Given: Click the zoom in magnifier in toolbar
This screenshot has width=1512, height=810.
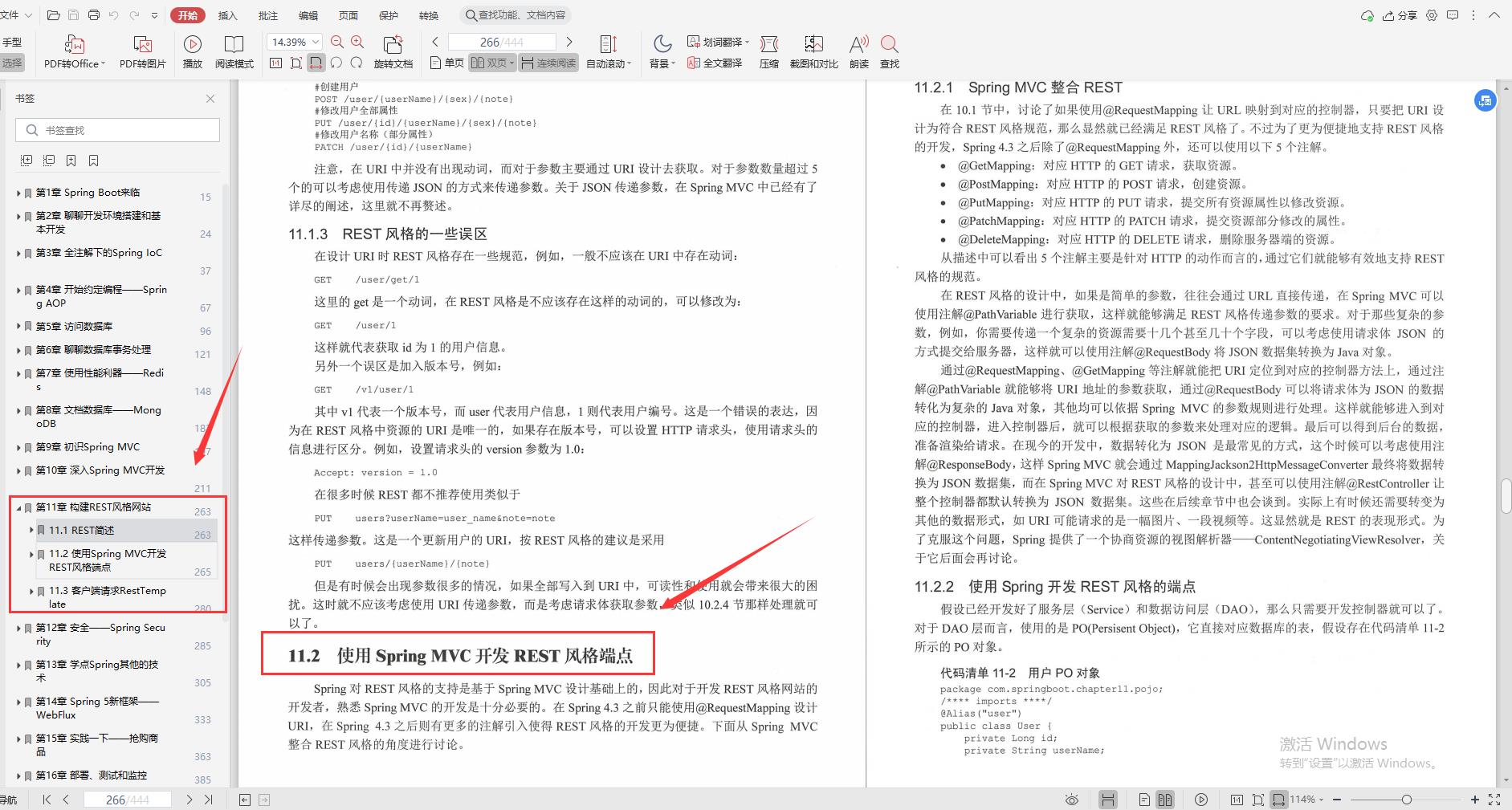Looking at the screenshot, I should coord(357,42).
